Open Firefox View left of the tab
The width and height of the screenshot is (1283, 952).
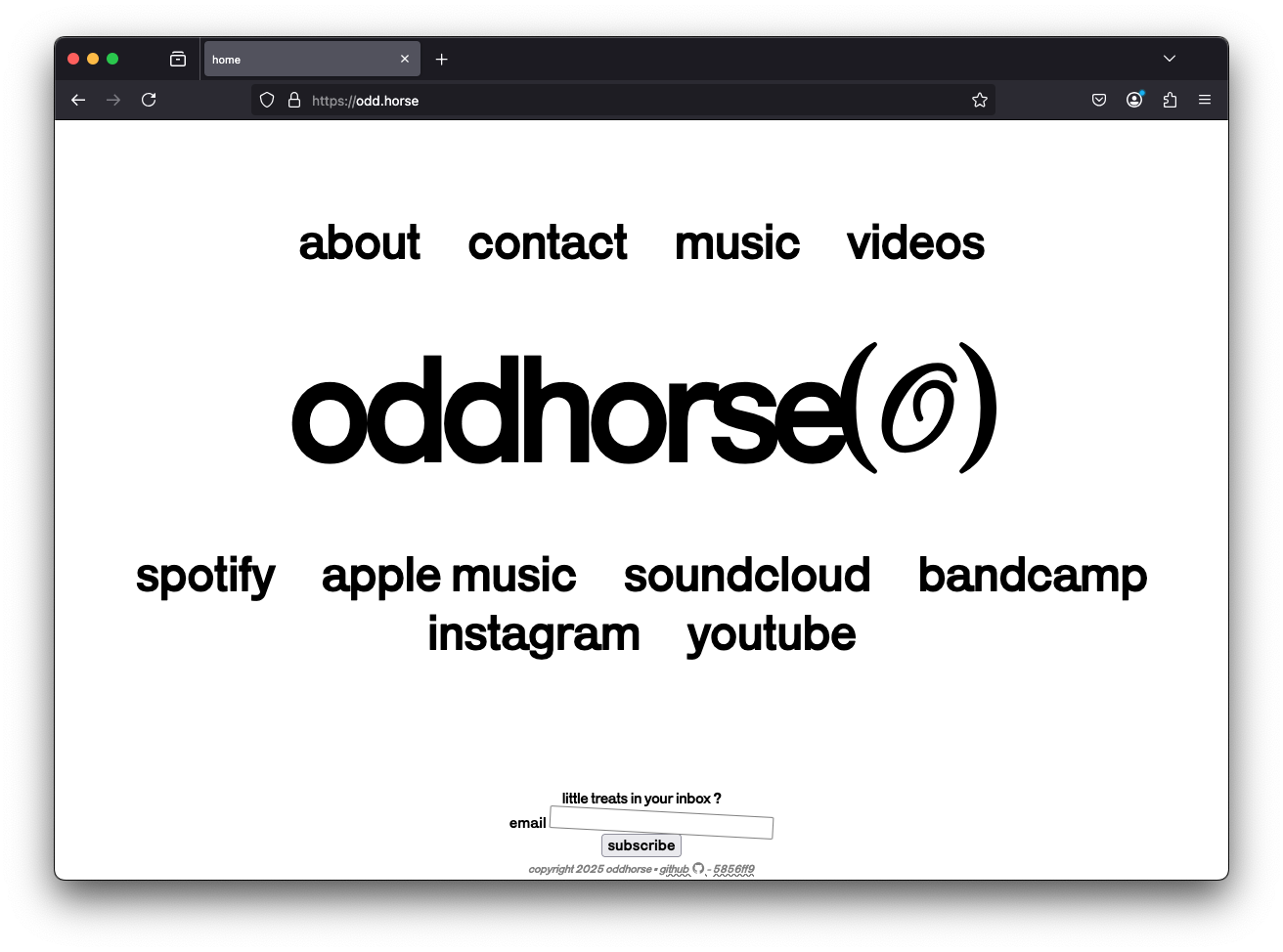point(178,59)
